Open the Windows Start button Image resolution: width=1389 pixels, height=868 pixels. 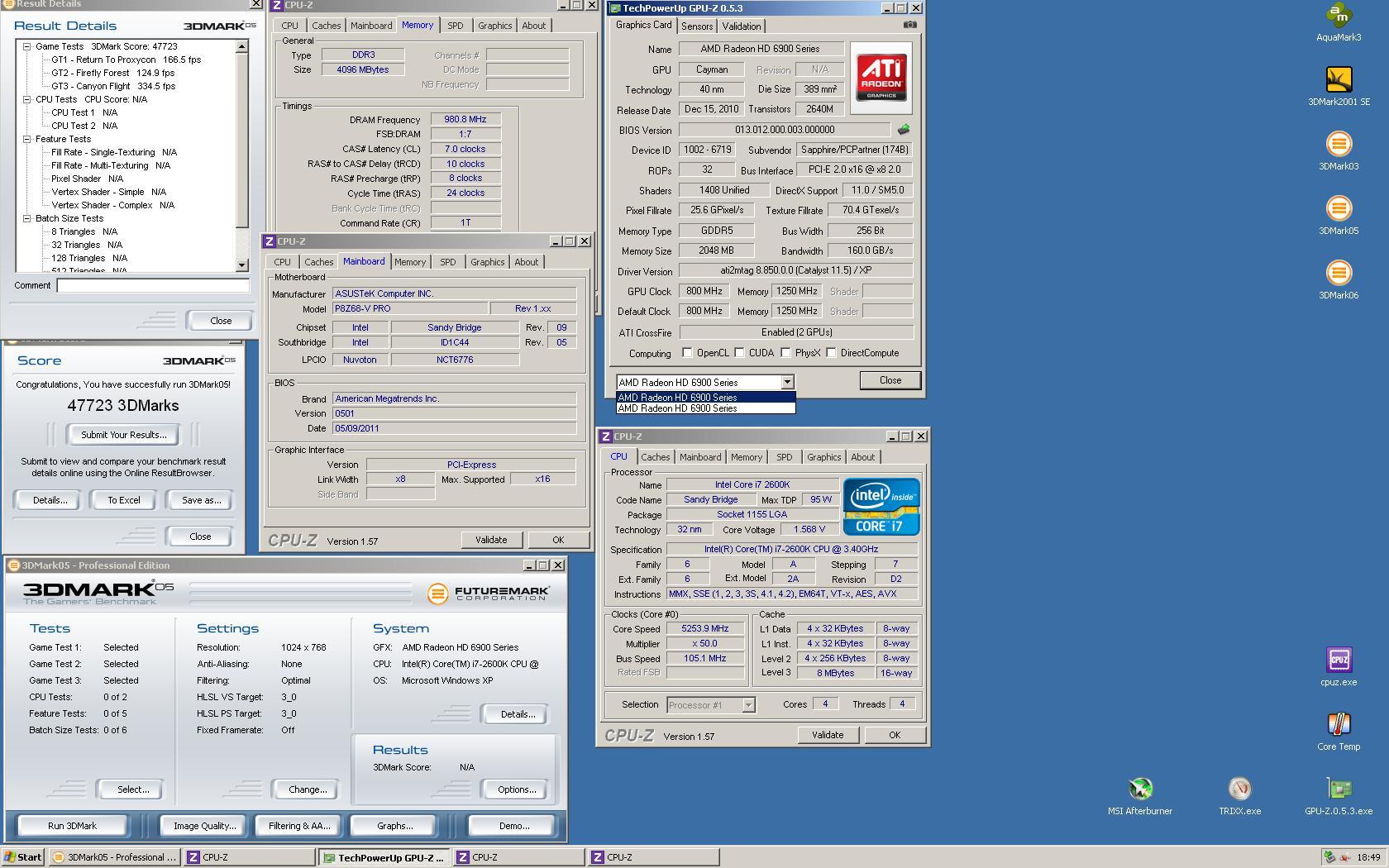(23, 857)
